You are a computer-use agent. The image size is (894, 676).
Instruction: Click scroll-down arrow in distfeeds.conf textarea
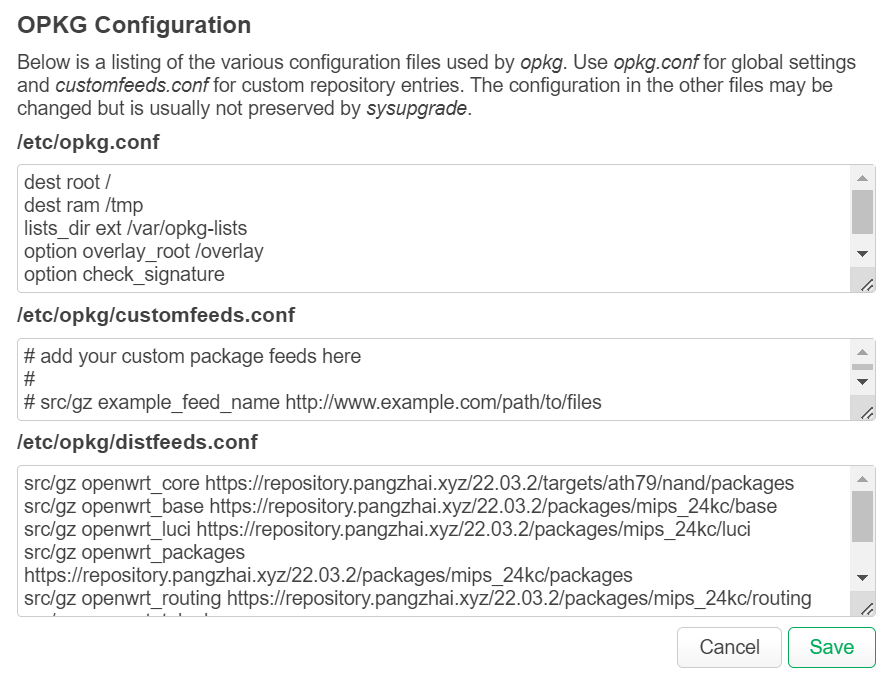(862, 577)
